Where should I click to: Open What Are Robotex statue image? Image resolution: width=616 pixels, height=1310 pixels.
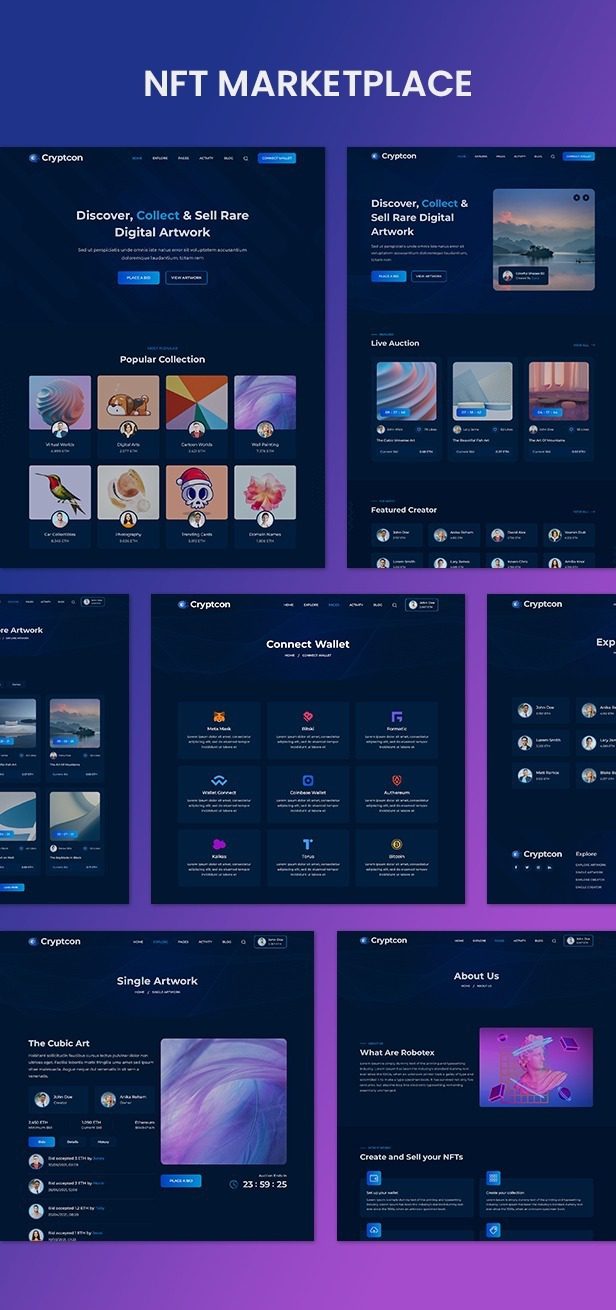point(536,1067)
